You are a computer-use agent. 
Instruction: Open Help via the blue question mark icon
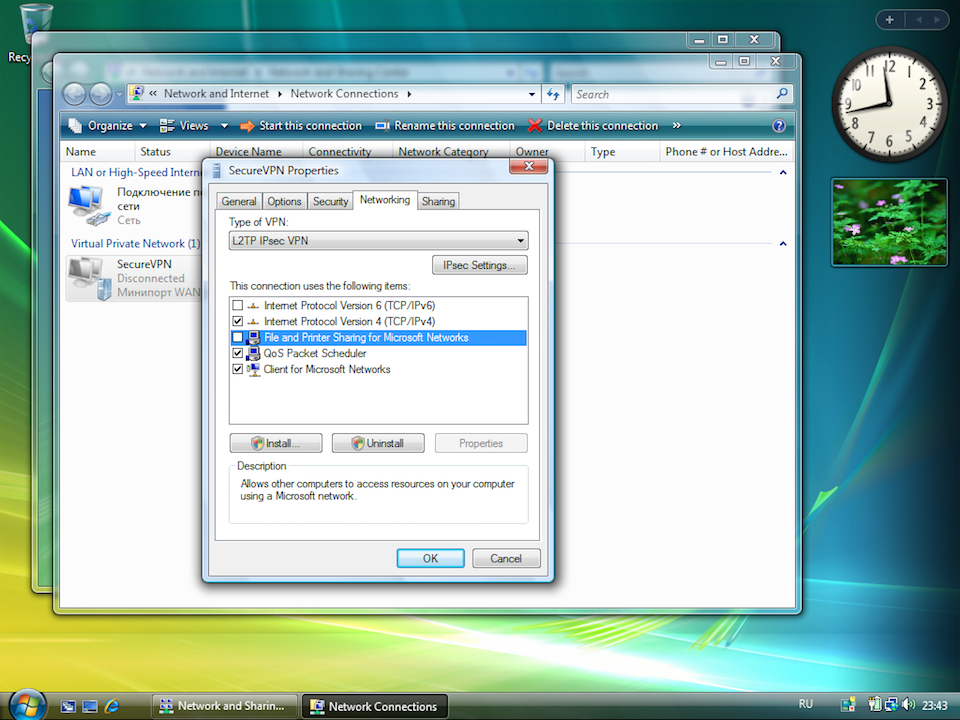[x=779, y=126]
